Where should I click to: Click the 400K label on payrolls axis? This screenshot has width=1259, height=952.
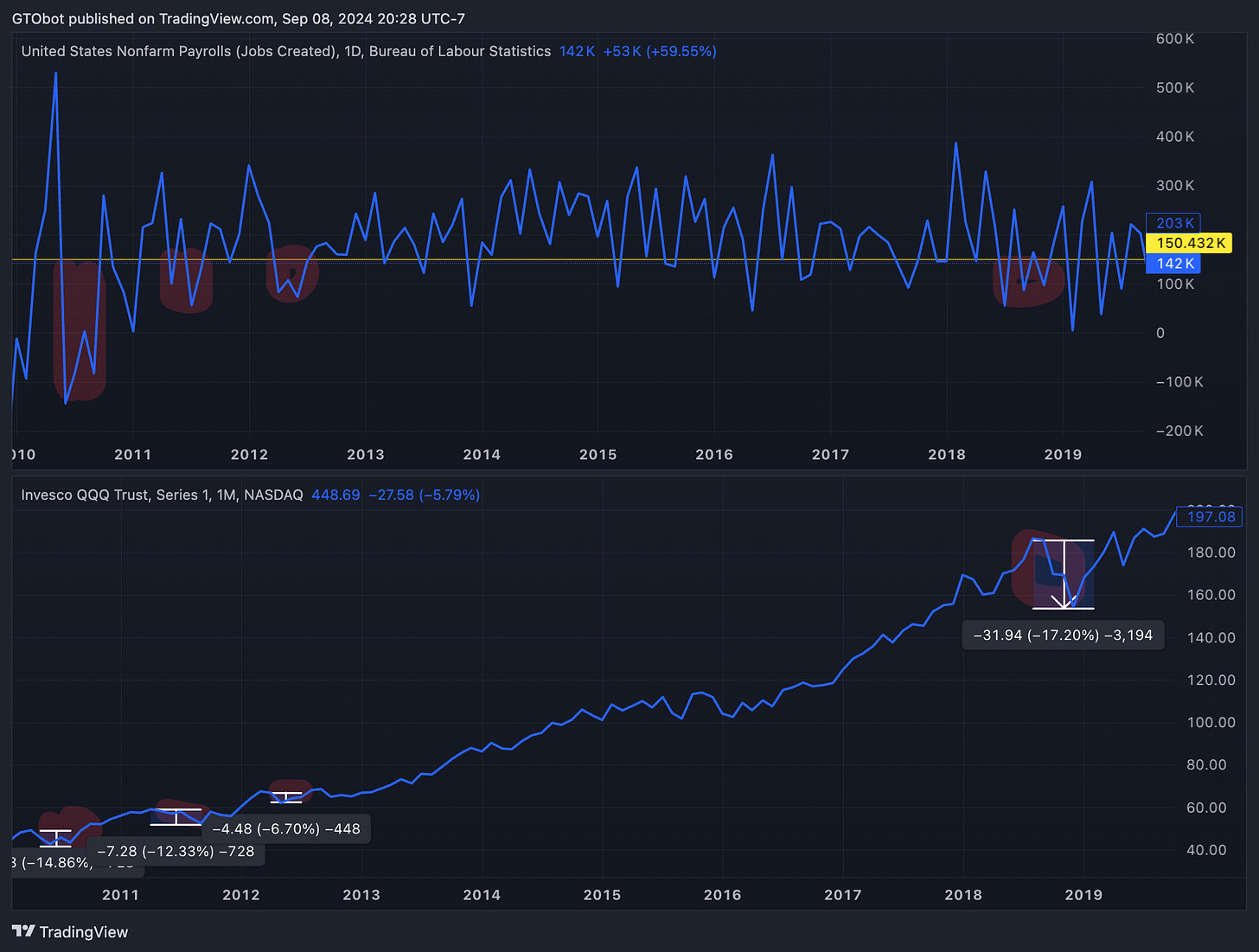[1175, 137]
